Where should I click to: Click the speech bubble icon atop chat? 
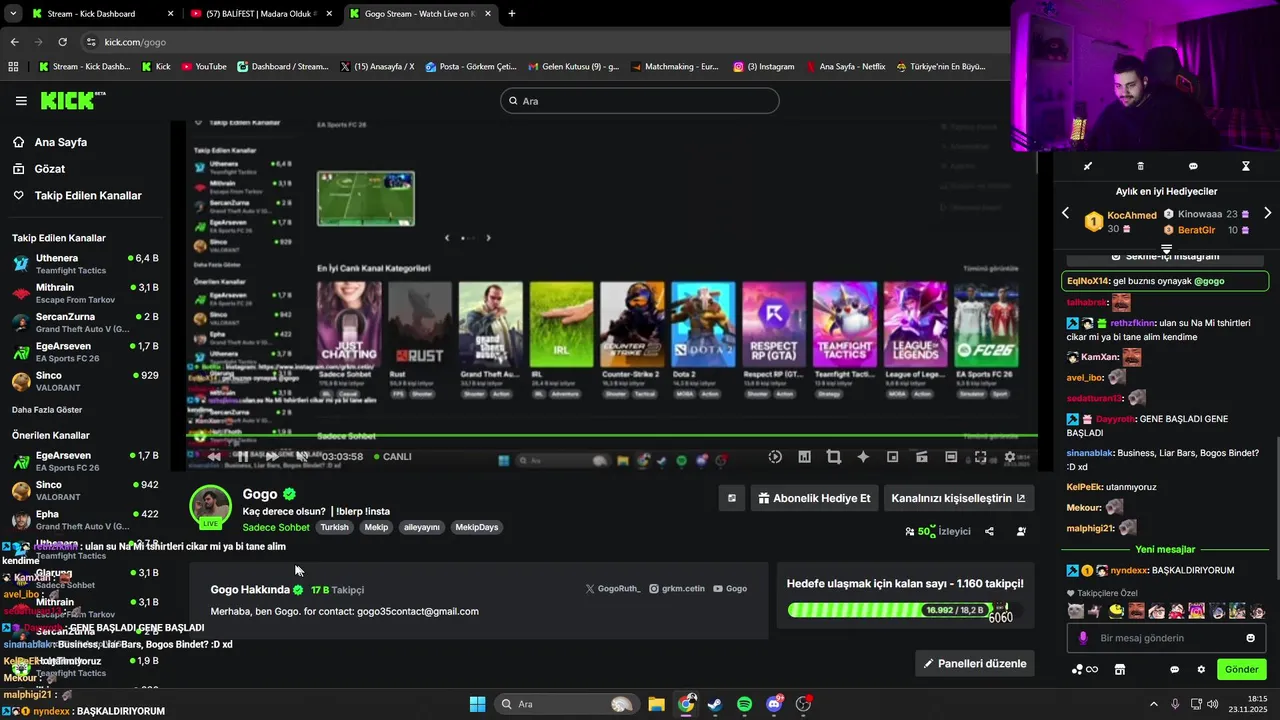tap(1193, 166)
